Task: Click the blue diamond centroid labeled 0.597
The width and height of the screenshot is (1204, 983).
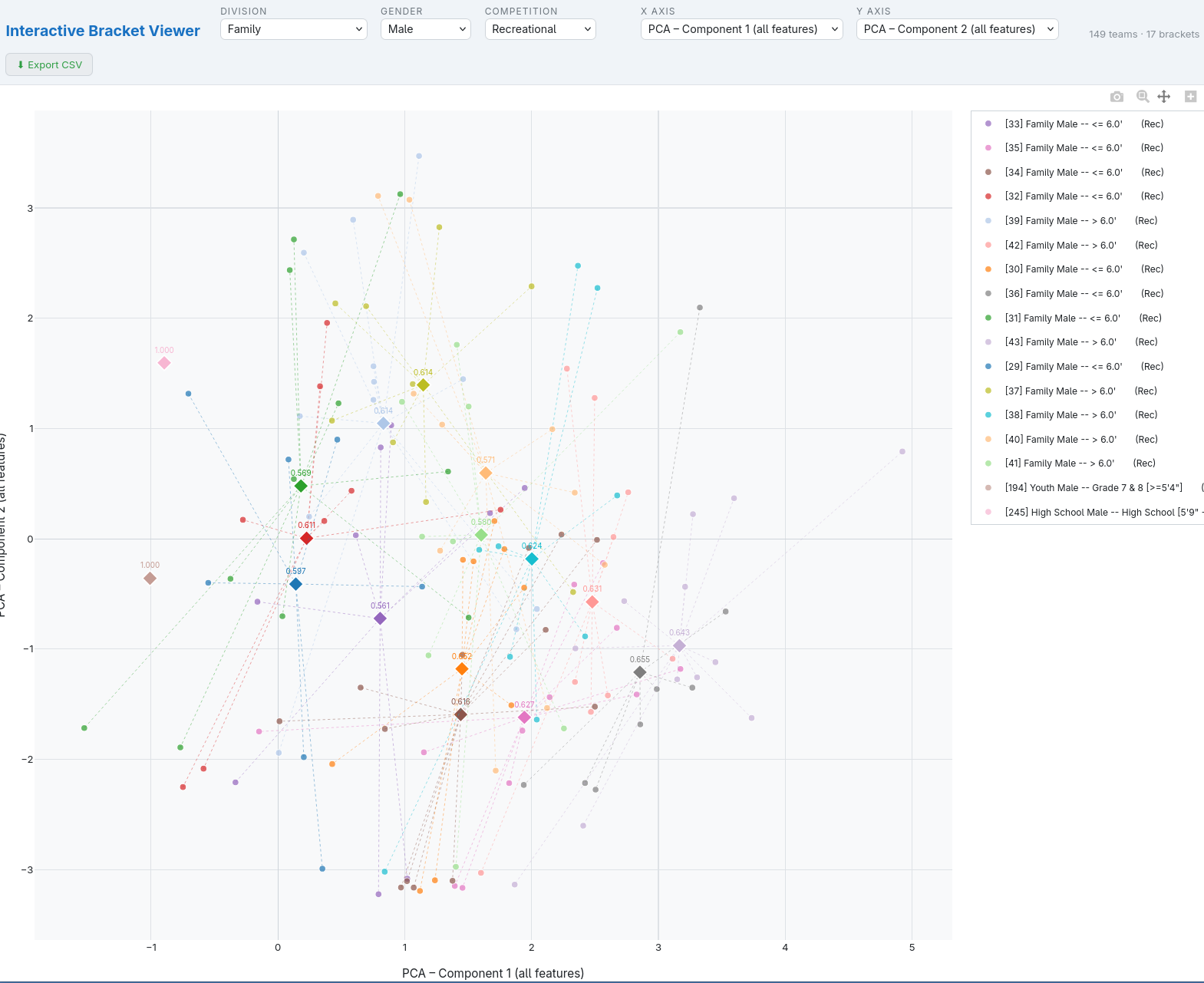Action: pyautogui.click(x=295, y=584)
